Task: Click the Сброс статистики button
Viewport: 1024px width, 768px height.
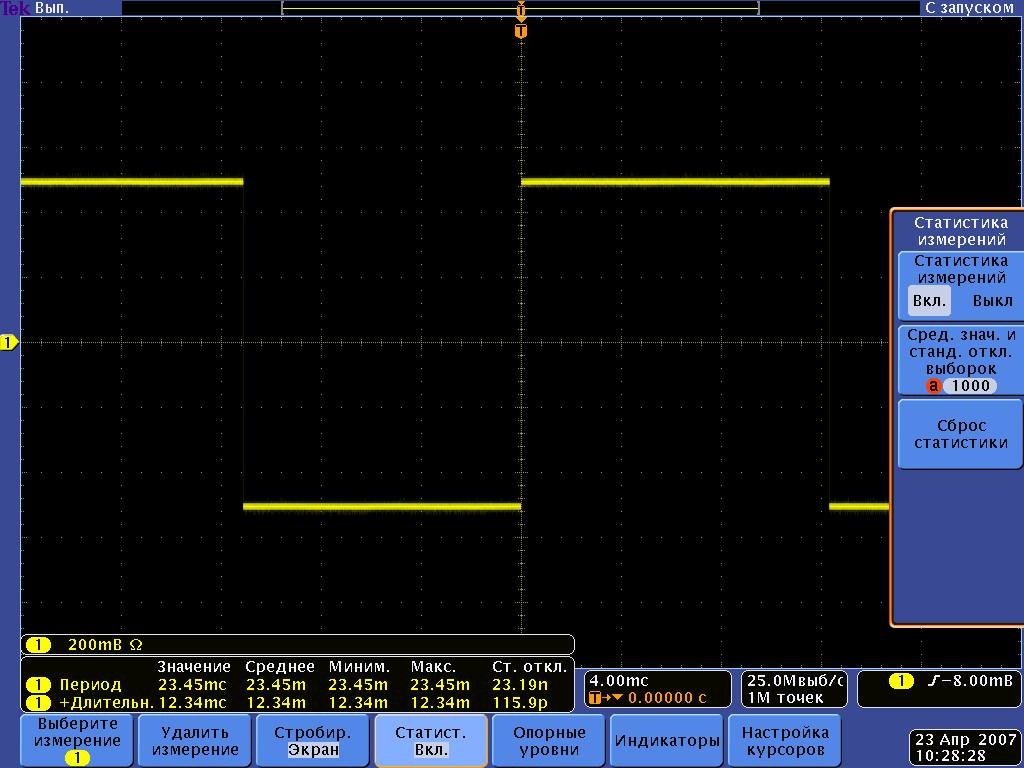Action: tap(961, 434)
